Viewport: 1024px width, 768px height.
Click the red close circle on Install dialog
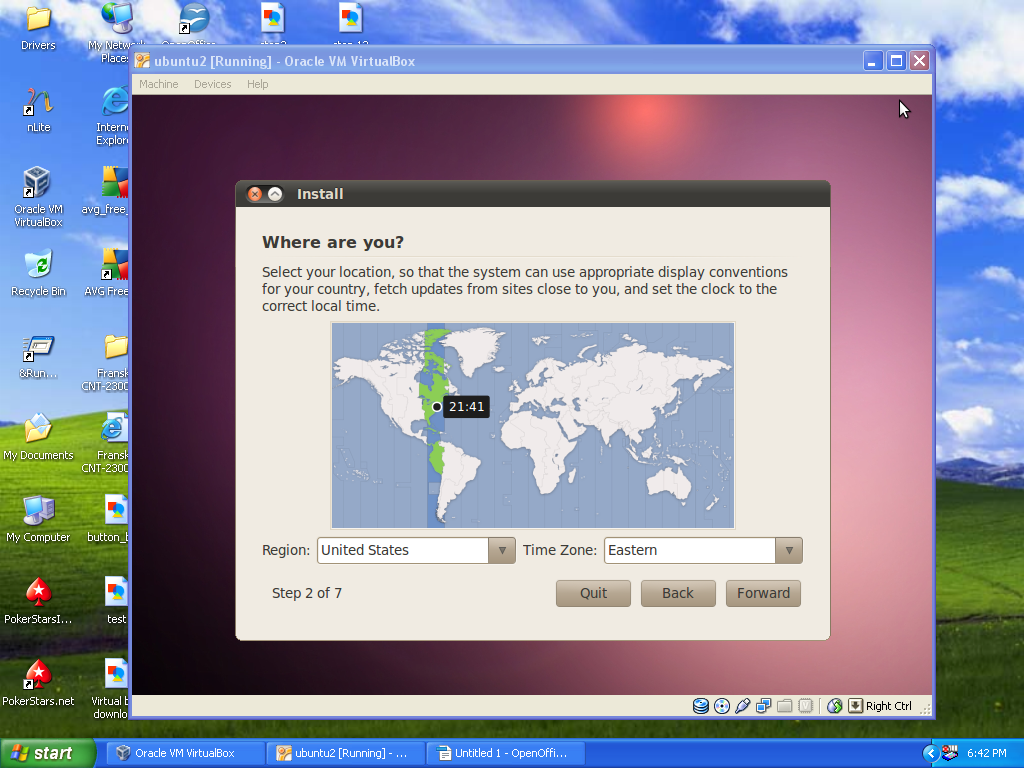(x=255, y=194)
